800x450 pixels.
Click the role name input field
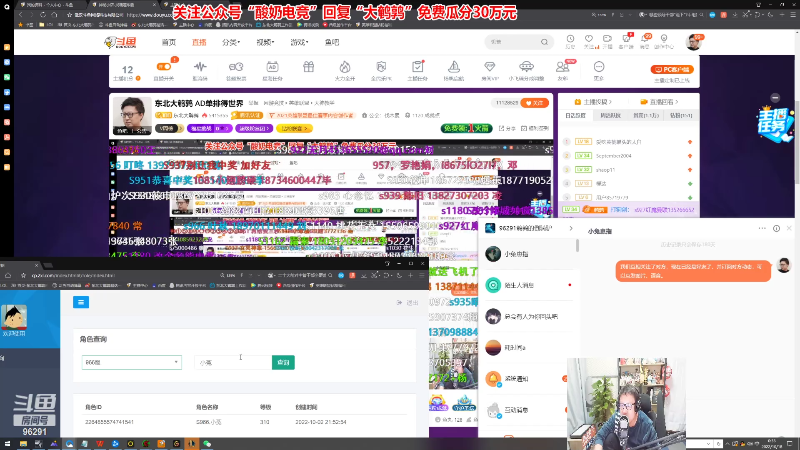tap(233, 362)
